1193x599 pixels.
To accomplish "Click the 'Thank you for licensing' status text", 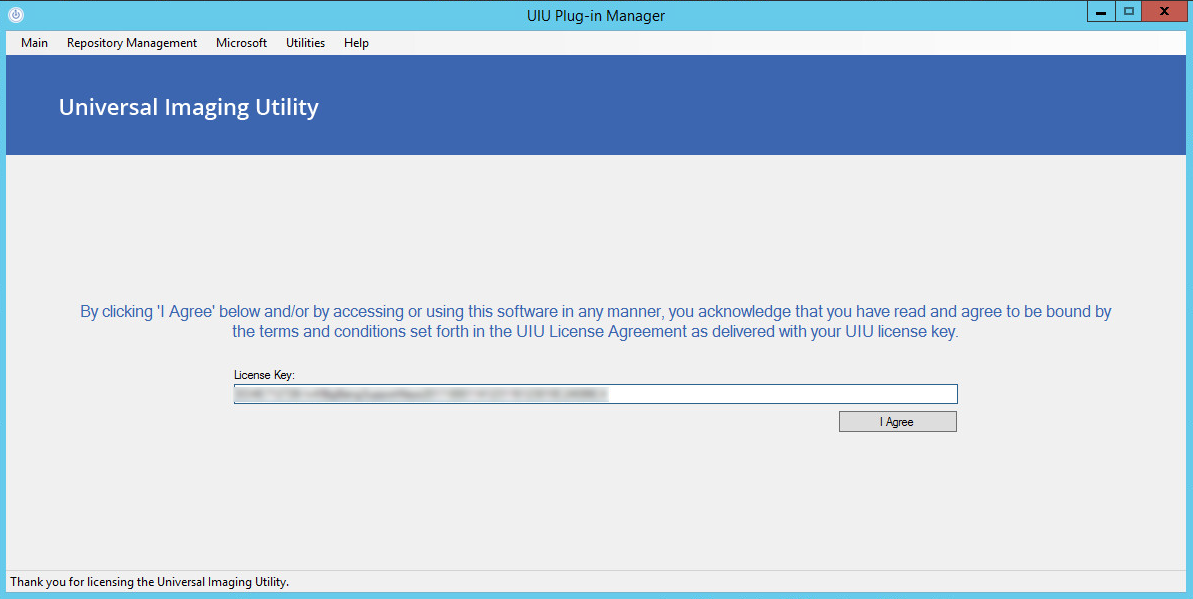I will coord(149,581).
